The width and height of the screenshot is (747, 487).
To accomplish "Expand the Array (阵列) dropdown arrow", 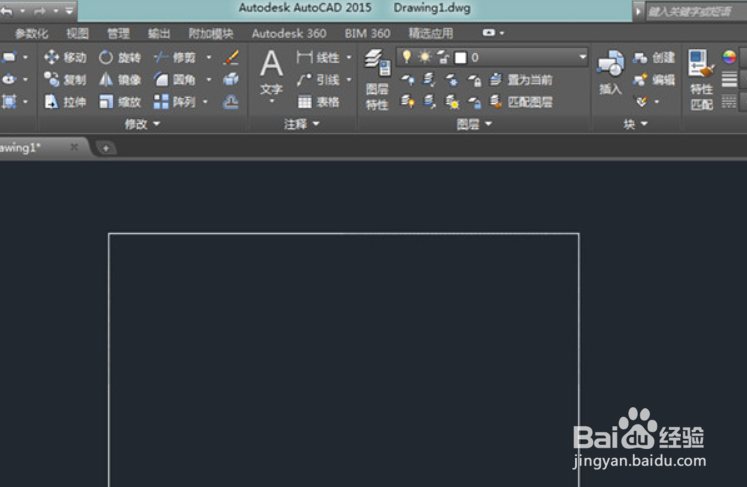I will pos(205,101).
